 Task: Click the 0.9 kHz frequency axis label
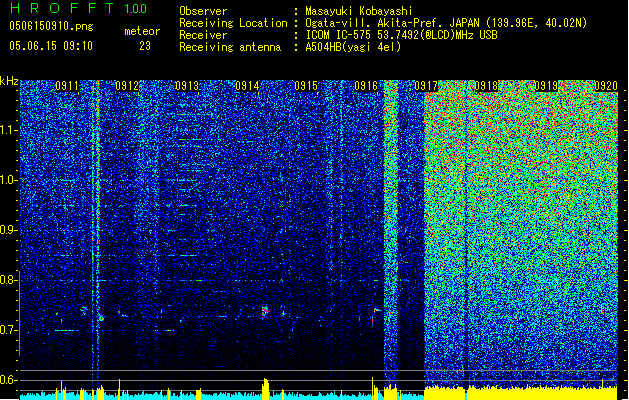[9, 230]
